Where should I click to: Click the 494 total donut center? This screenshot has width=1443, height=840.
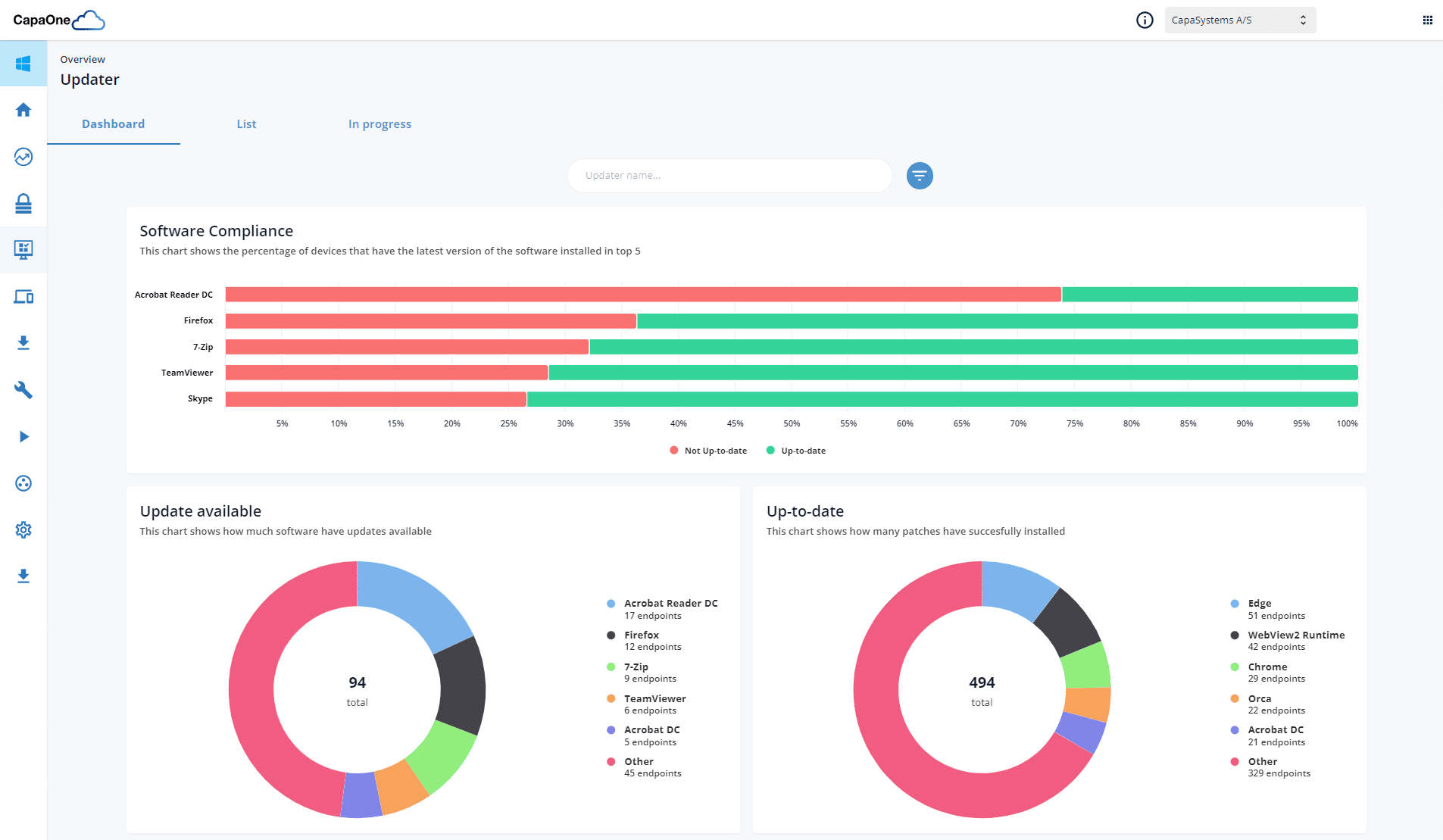[982, 691]
